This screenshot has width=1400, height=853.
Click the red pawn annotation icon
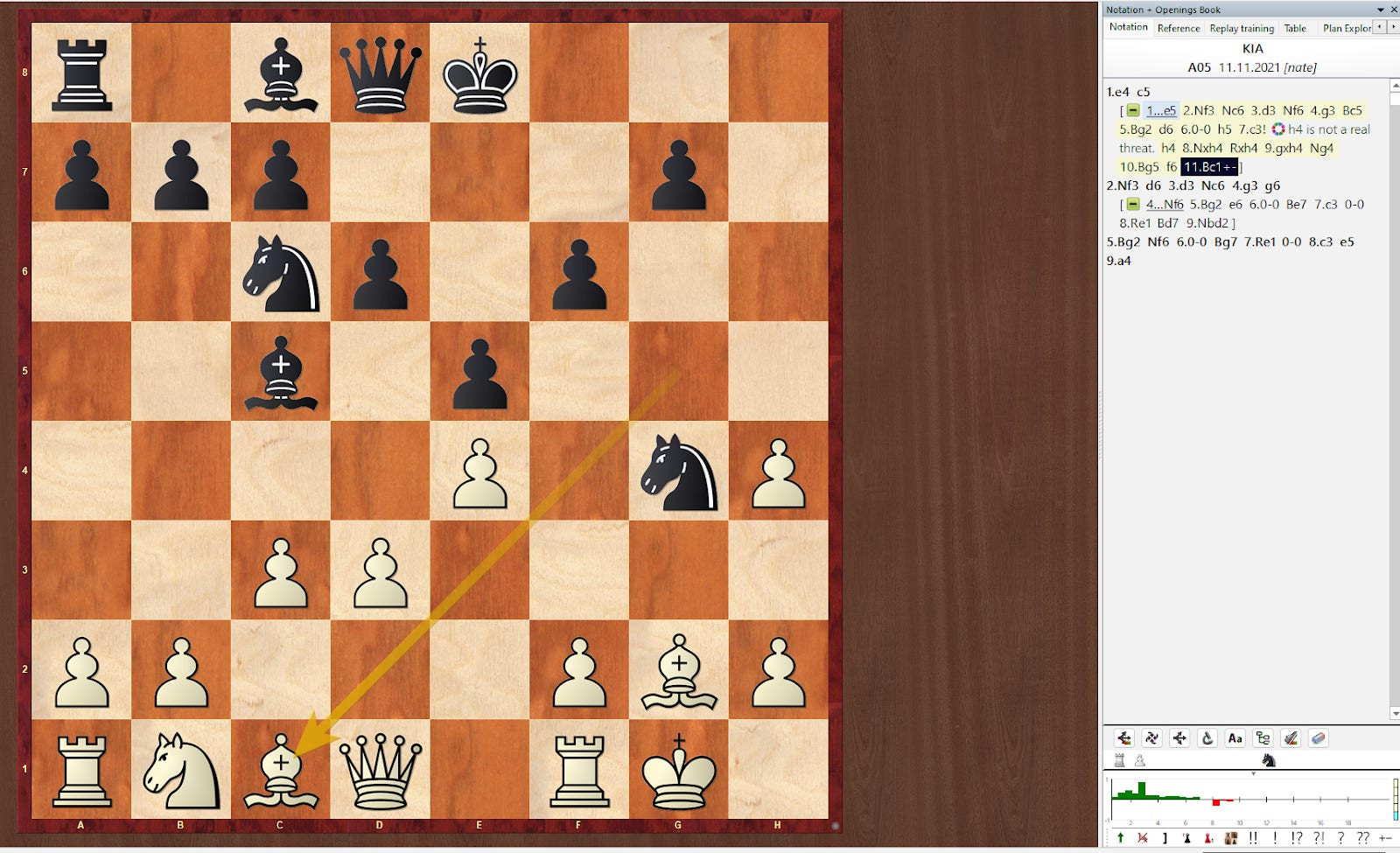click(x=1208, y=837)
